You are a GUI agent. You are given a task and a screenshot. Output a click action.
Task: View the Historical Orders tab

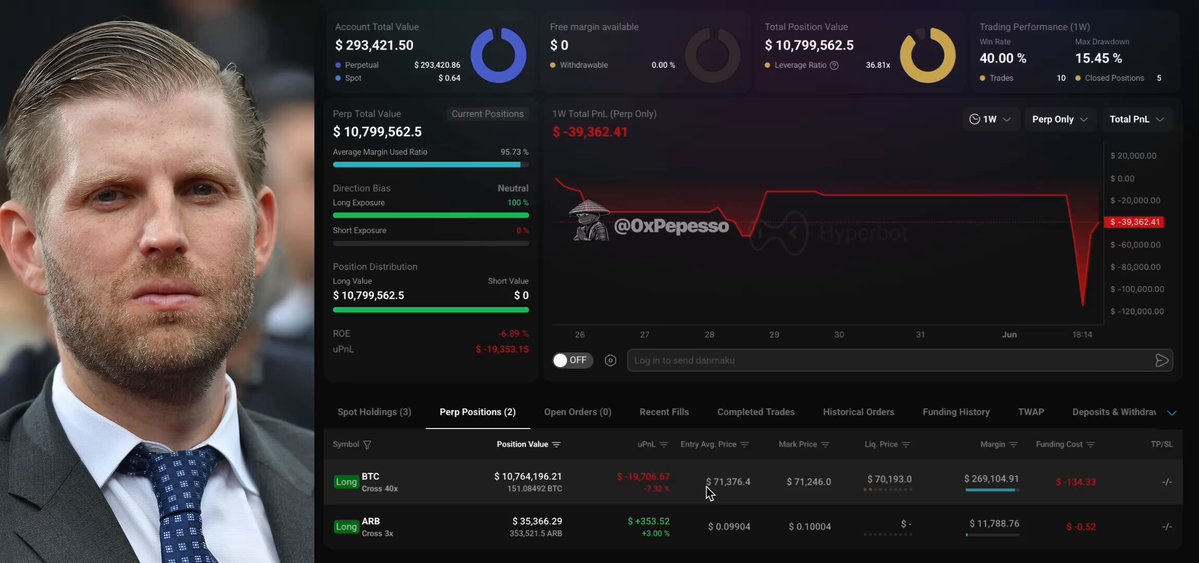coord(858,412)
